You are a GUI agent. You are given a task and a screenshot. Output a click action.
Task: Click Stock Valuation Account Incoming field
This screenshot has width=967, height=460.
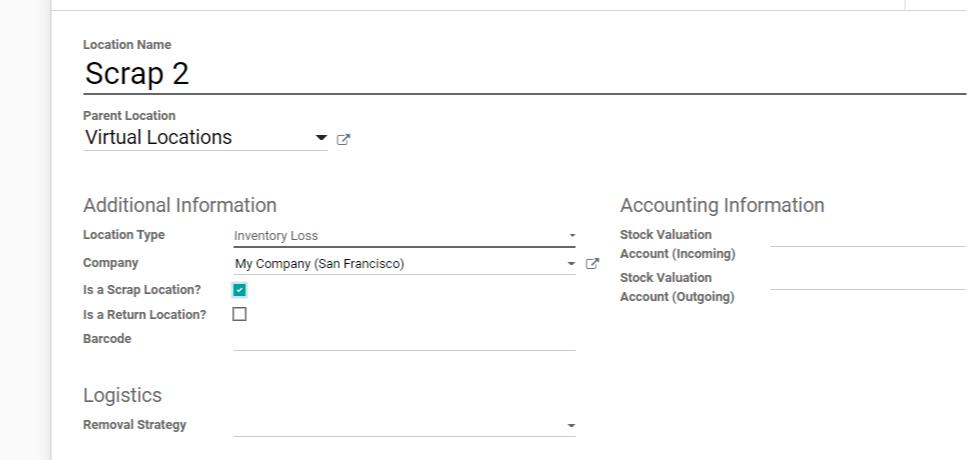868,237
